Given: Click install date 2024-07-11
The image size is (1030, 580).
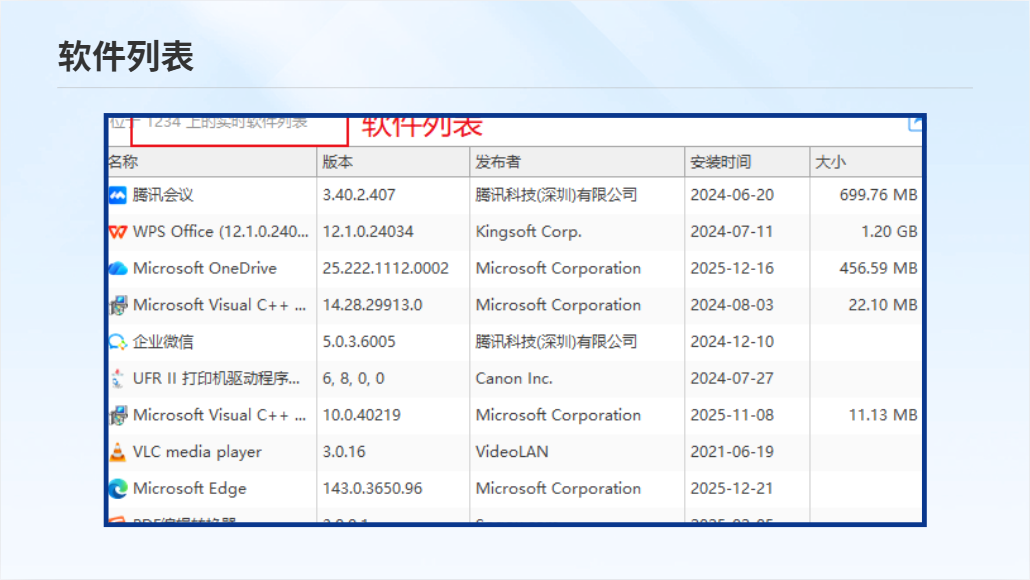Looking at the screenshot, I should [731, 232].
